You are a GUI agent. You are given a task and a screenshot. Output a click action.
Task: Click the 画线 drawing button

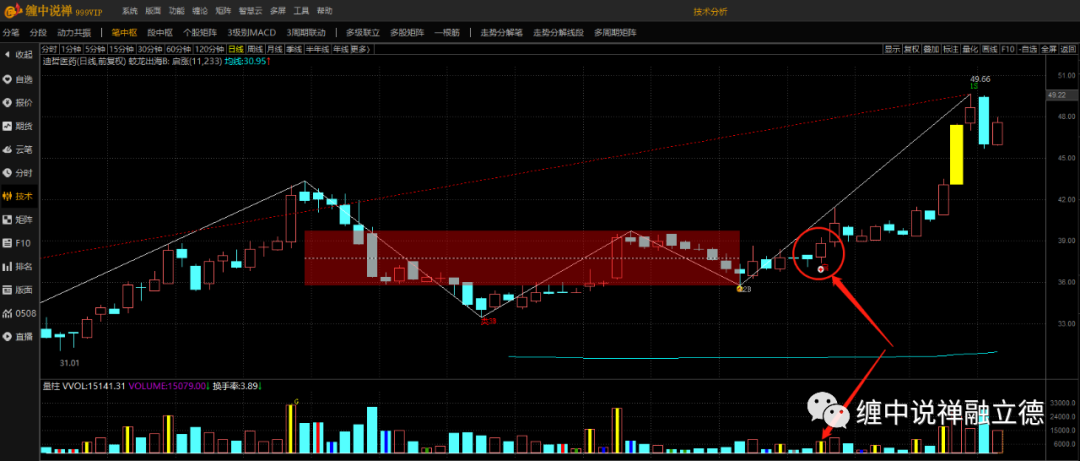click(x=990, y=49)
